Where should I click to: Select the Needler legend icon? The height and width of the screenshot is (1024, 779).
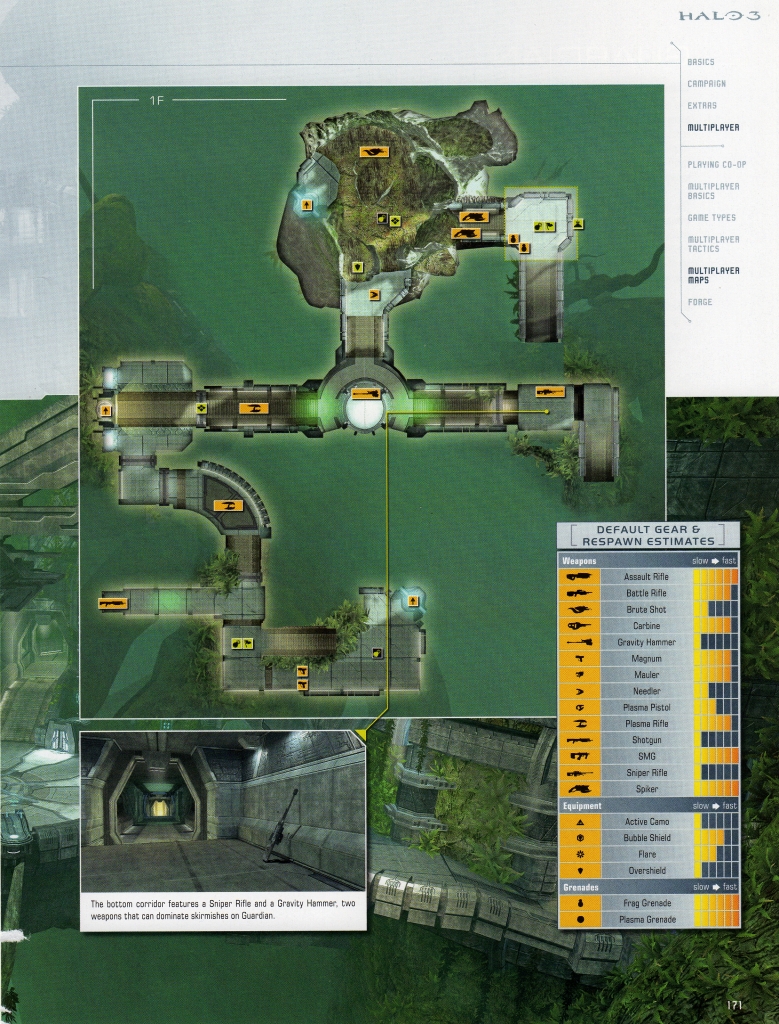[x=579, y=691]
